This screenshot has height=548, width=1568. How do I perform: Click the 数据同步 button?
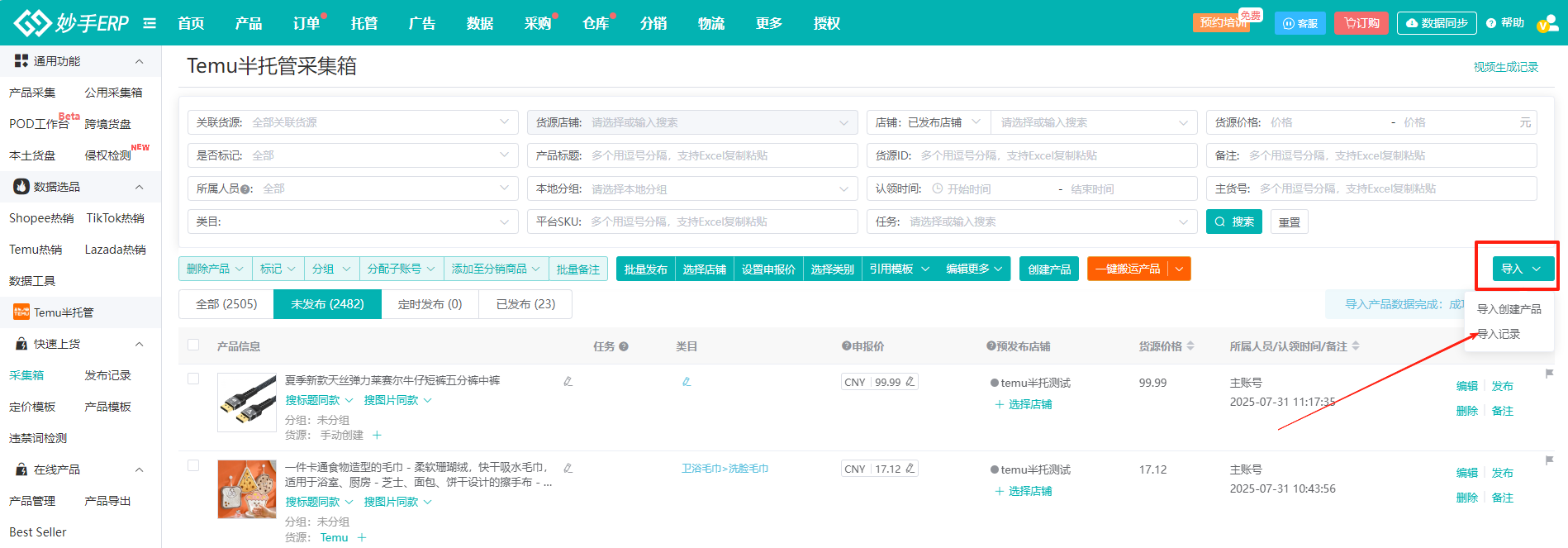tap(1437, 23)
